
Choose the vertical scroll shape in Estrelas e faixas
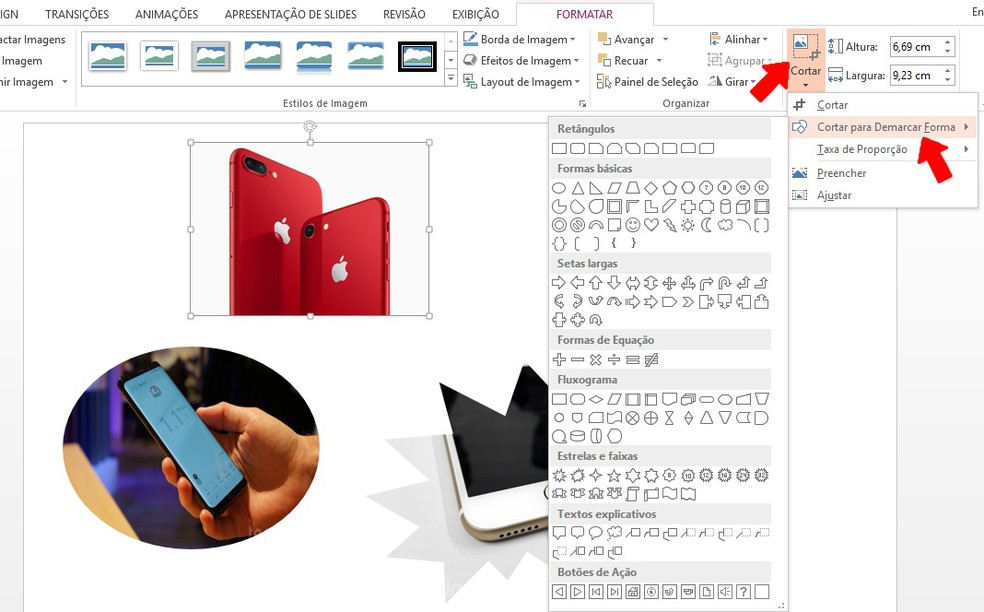[x=633, y=494]
